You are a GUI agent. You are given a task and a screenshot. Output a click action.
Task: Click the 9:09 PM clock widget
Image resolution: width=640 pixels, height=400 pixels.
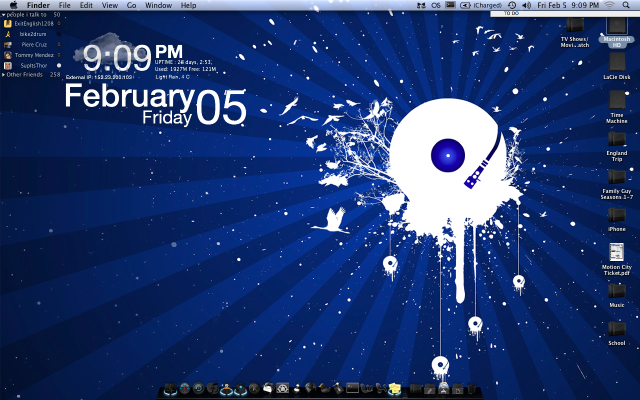[x=133, y=58]
